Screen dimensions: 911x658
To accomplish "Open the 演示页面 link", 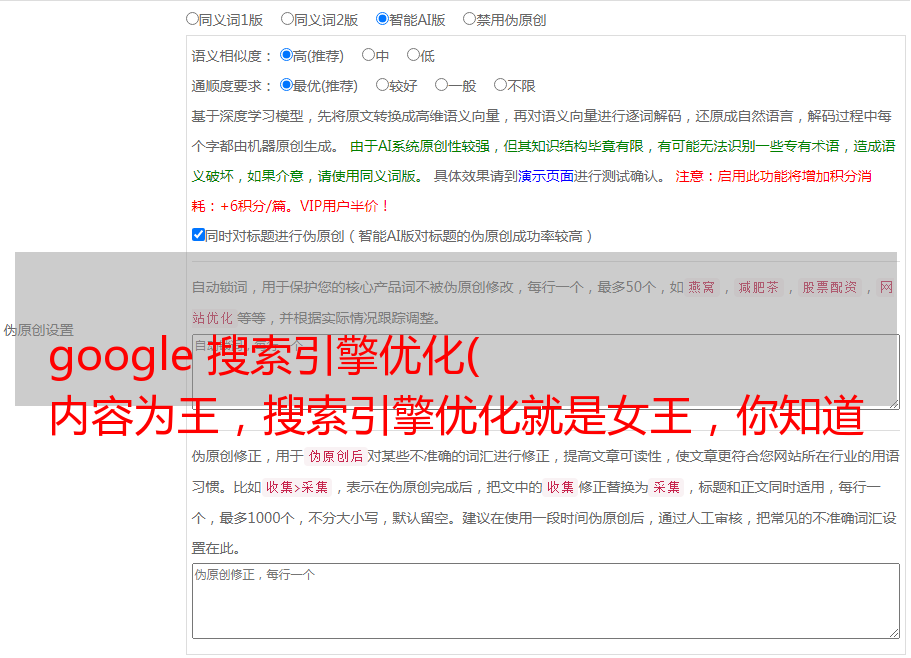I will [546, 176].
